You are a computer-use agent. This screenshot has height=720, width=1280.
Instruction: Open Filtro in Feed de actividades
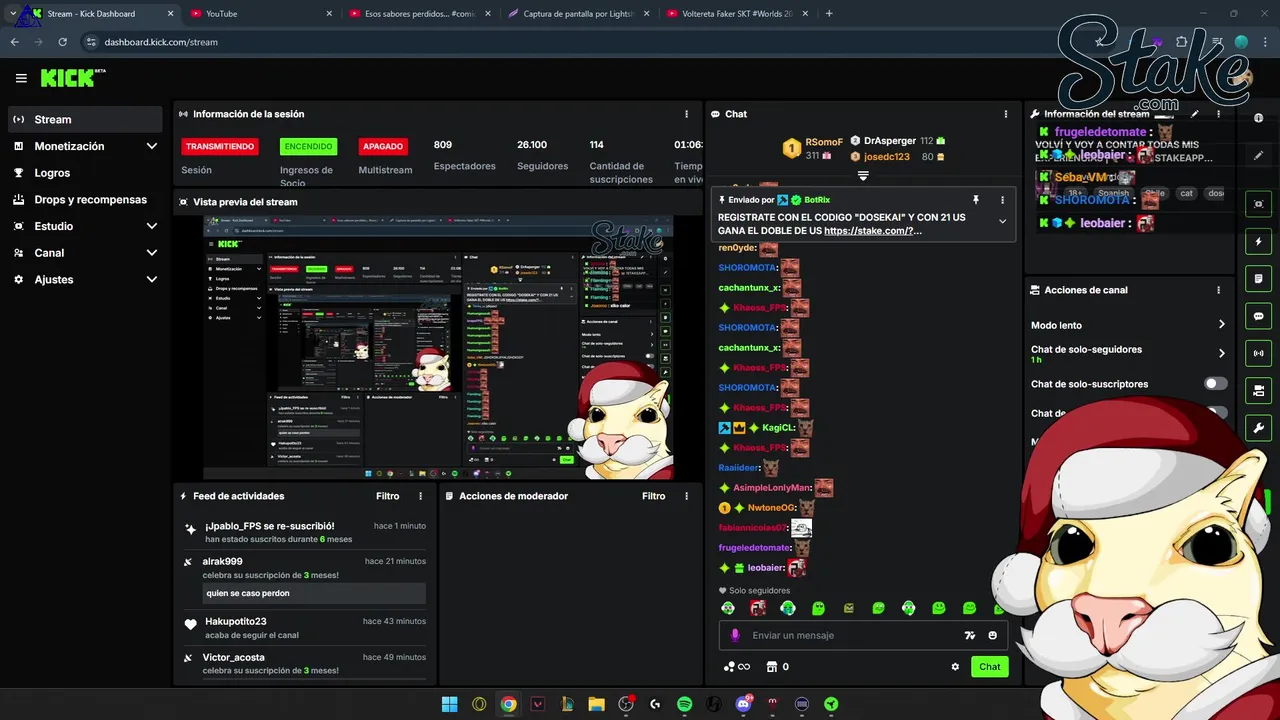click(x=387, y=496)
